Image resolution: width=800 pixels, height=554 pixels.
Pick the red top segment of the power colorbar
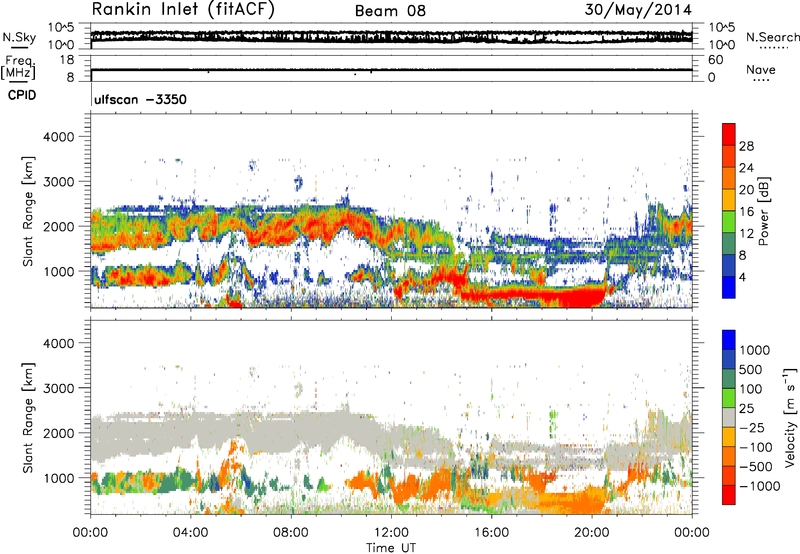click(x=729, y=134)
